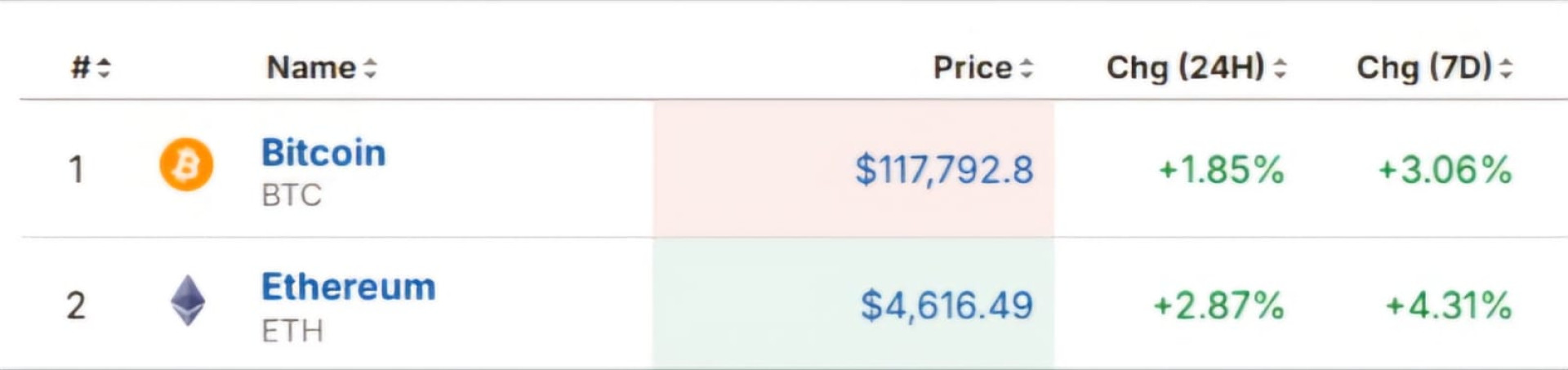
Task: Click rank number 1 in Bitcoin row
Action: click(x=76, y=170)
